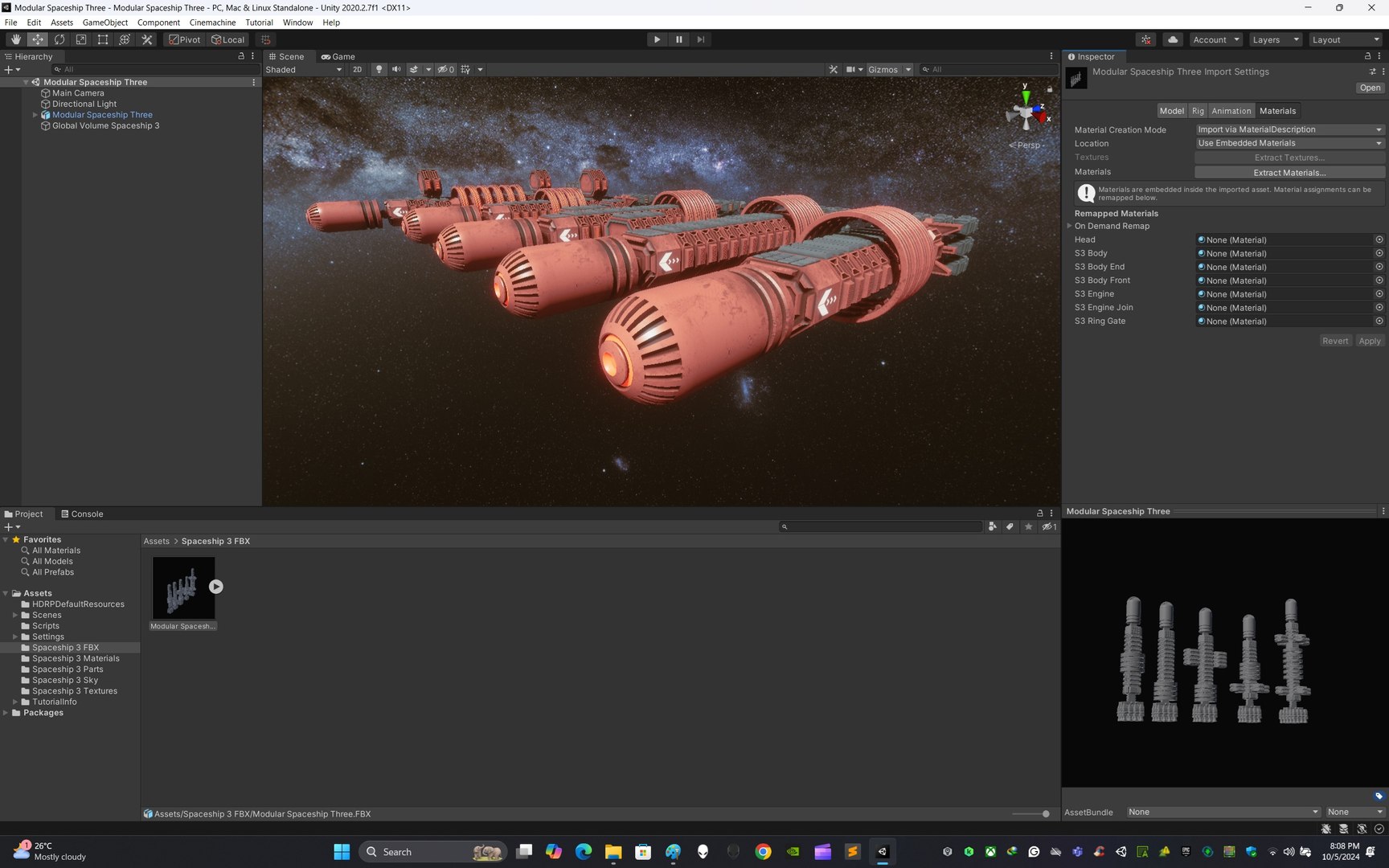Open the cloud services icon
The height and width of the screenshot is (868, 1389).
coord(1173,39)
